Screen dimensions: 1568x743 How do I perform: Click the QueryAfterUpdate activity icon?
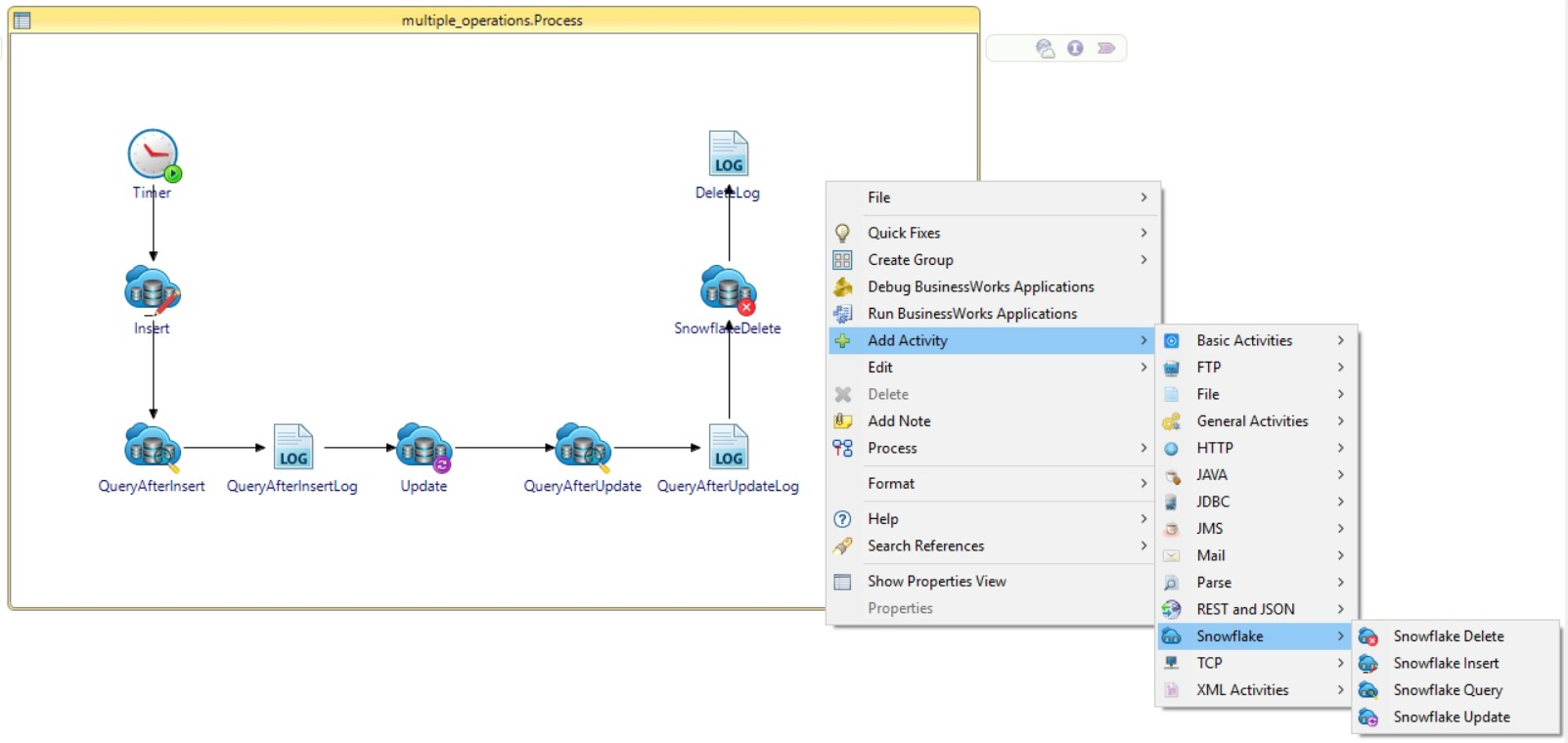point(582,448)
